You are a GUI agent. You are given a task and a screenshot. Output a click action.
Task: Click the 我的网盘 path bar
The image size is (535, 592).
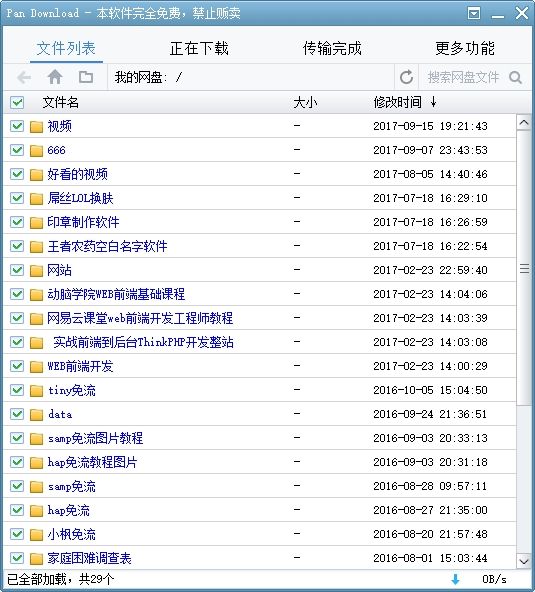tap(251, 77)
